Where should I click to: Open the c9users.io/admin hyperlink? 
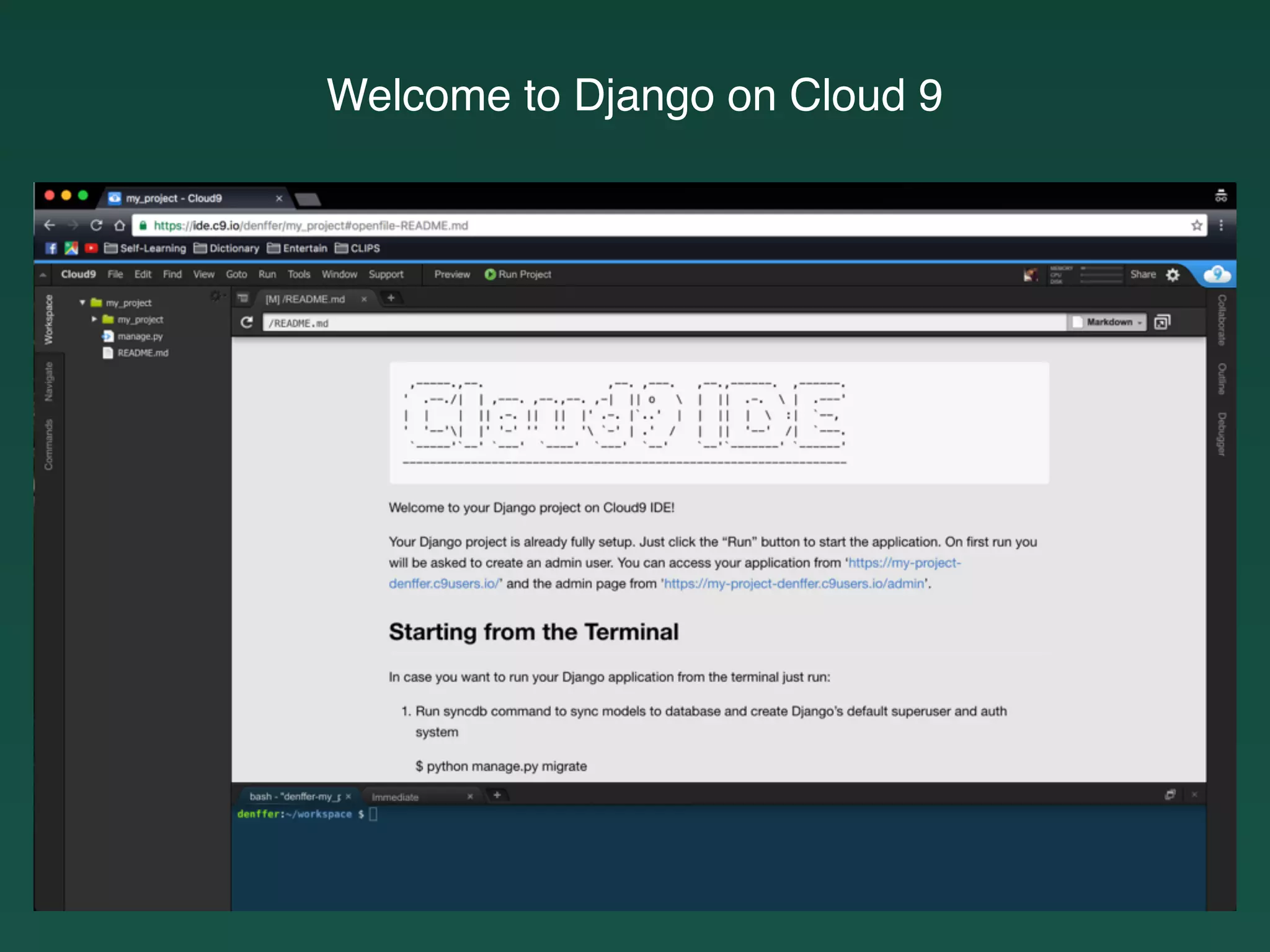(x=794, y=583)
